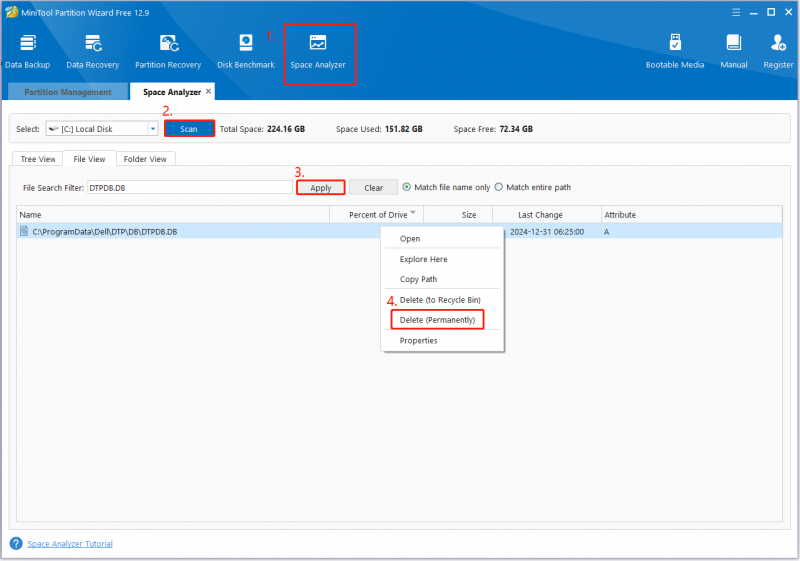Launch Data Recovery from toolbar
800x561 pixels.
tap(92, 52)
